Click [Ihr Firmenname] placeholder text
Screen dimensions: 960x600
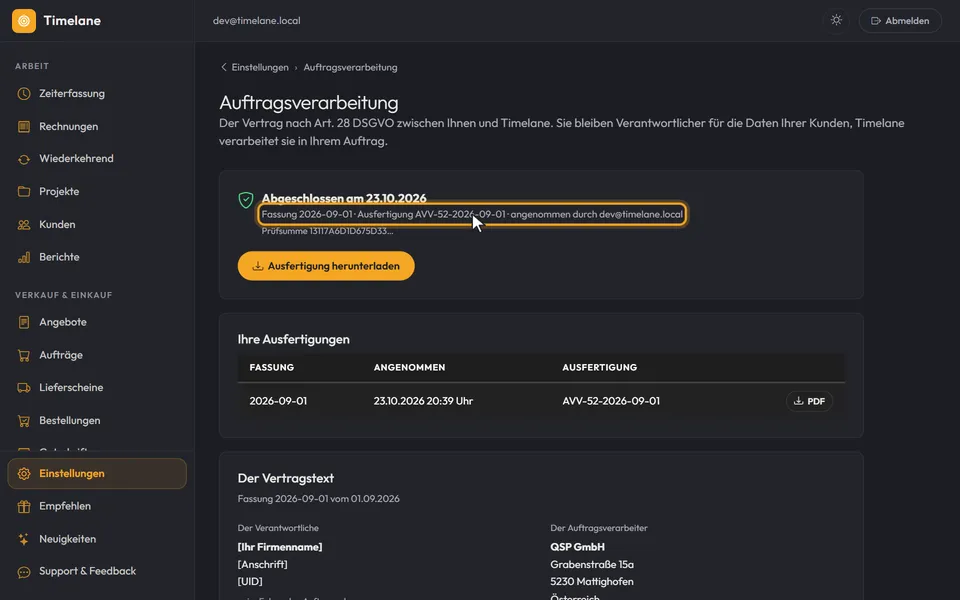tap(280, 547)
